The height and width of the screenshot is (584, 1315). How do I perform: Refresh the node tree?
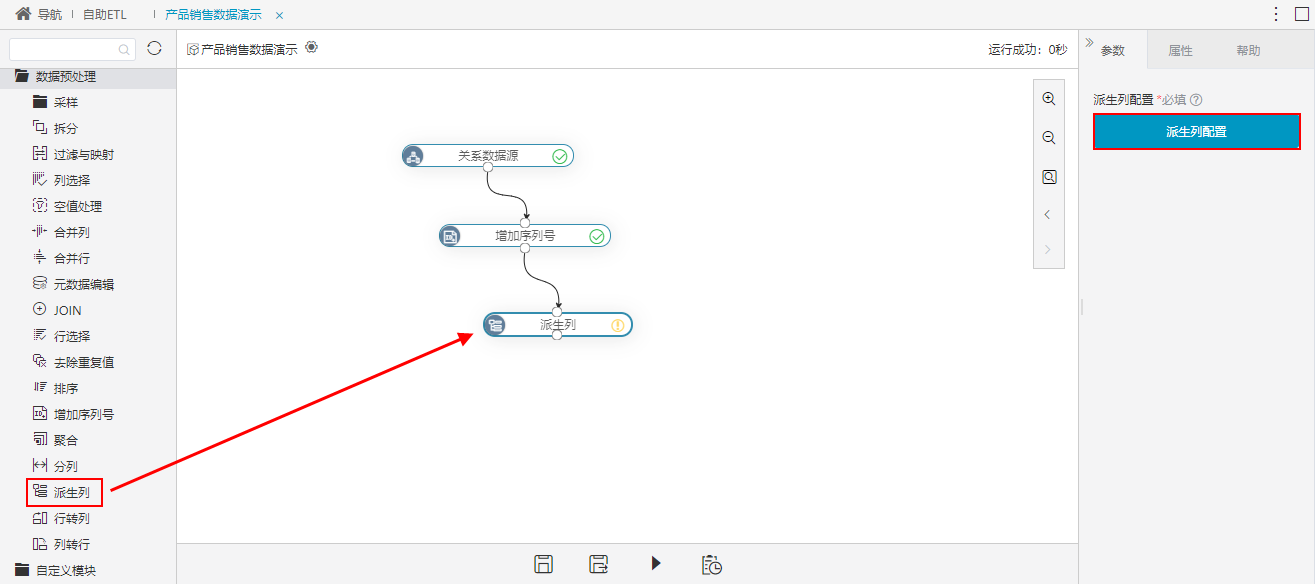154,48
